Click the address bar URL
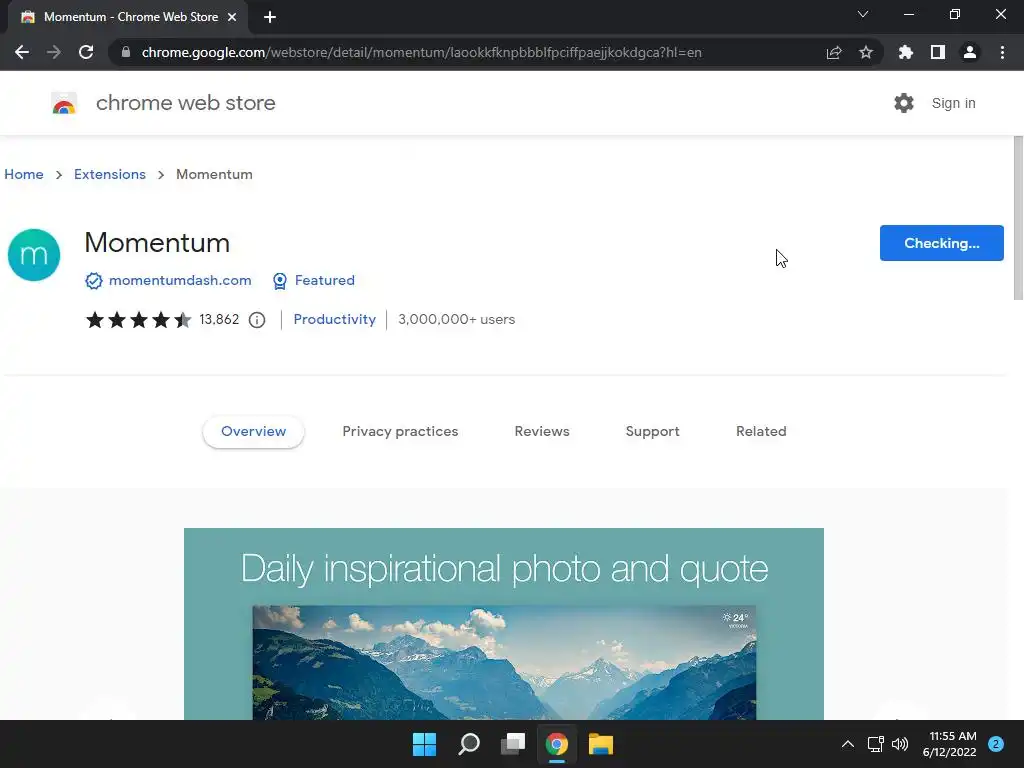Image resolution: width=1024 pixels, height=768 pixels. click(x=421, y=52)
